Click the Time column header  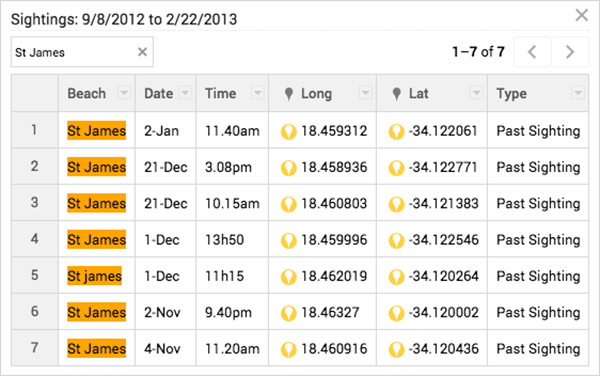232,93
